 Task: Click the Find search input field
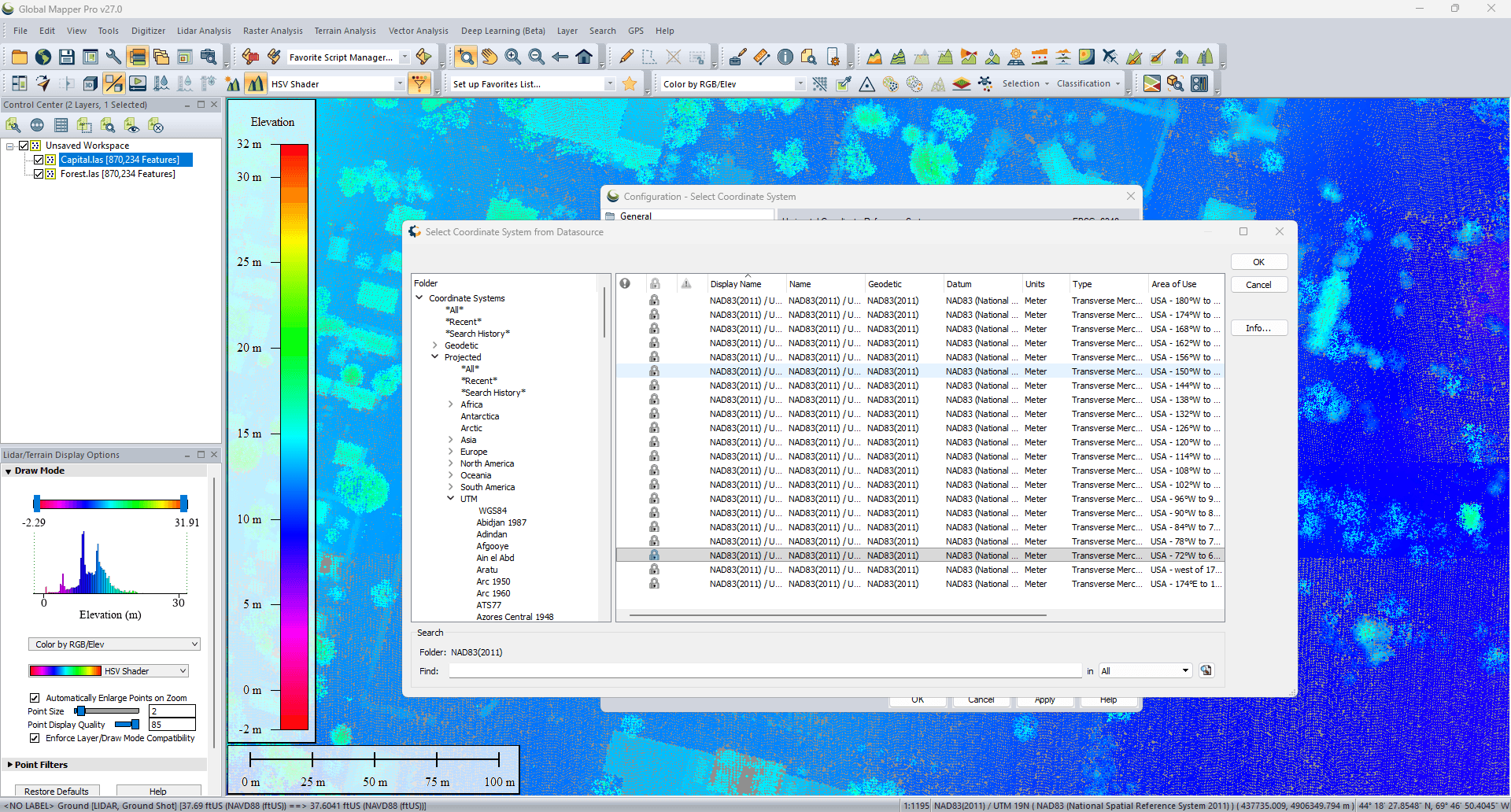coord(764,671)
